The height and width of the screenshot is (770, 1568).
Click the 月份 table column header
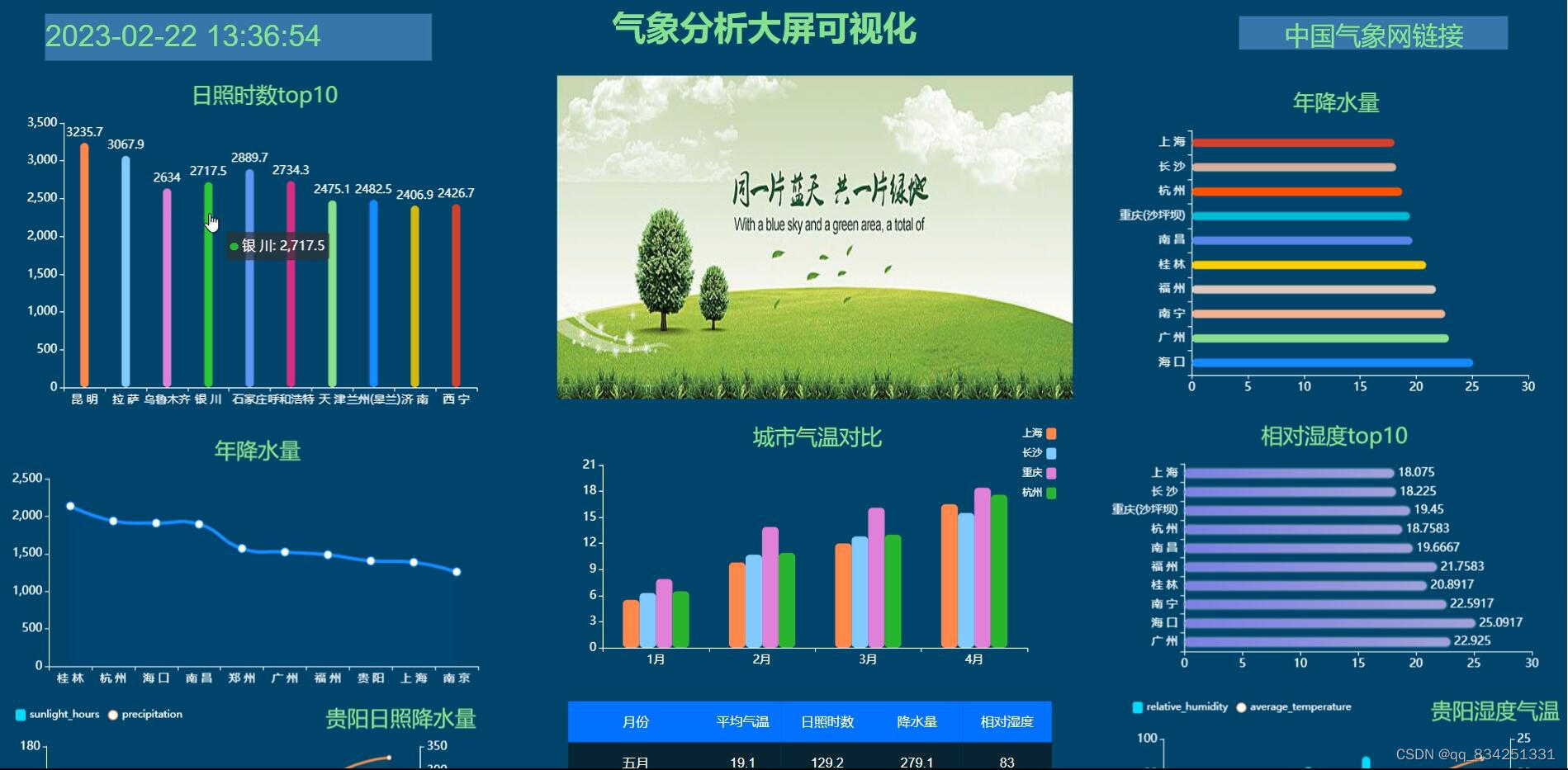(635, 722)
